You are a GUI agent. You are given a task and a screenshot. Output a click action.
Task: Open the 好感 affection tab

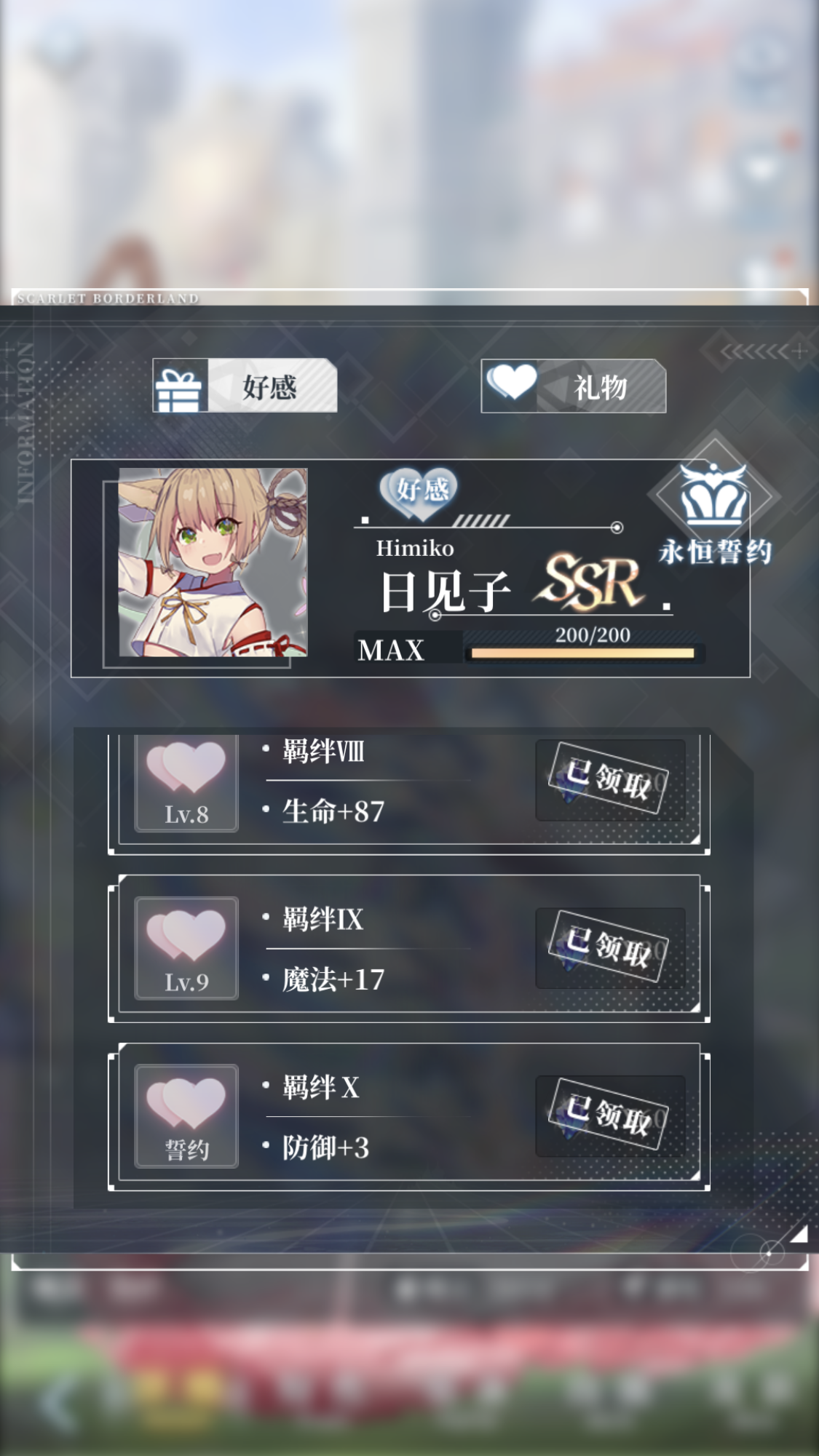[245, 386]
